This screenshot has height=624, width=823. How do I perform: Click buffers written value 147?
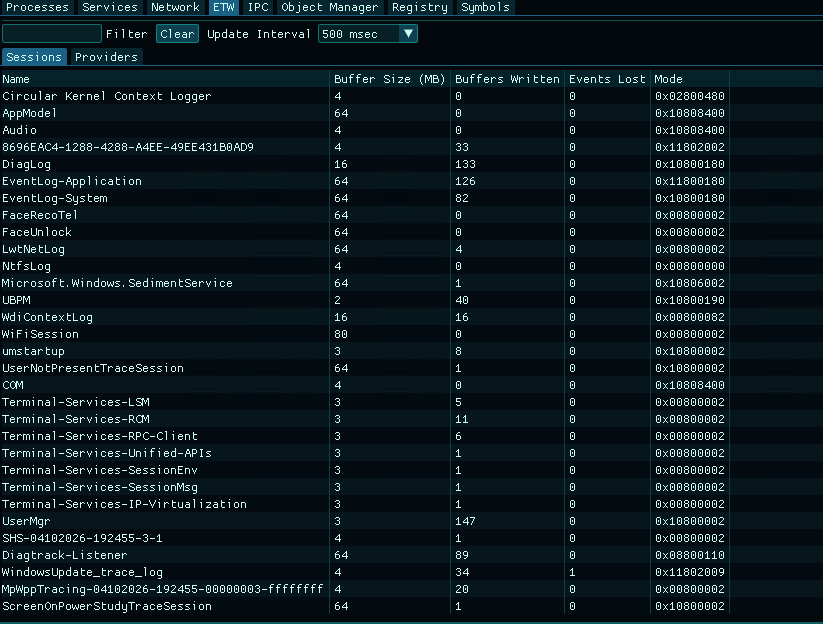pyautogui.click(x=465, y=521)
